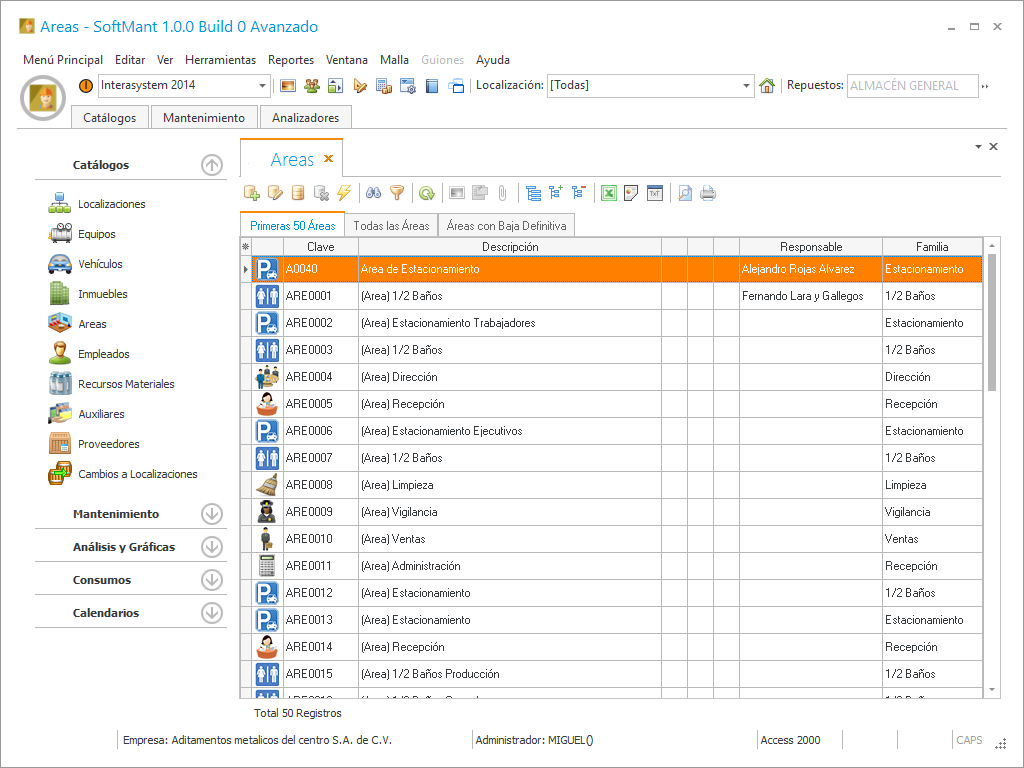
Task: Expand the Consumos sidebar section
Action: (211, 580)
